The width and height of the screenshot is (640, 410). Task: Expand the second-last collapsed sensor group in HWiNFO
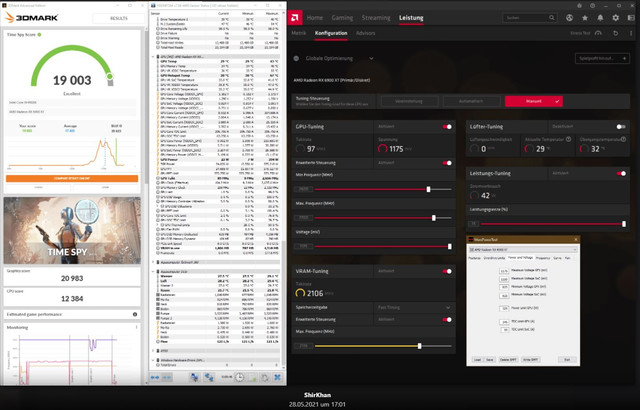click(x=153, y=350)
